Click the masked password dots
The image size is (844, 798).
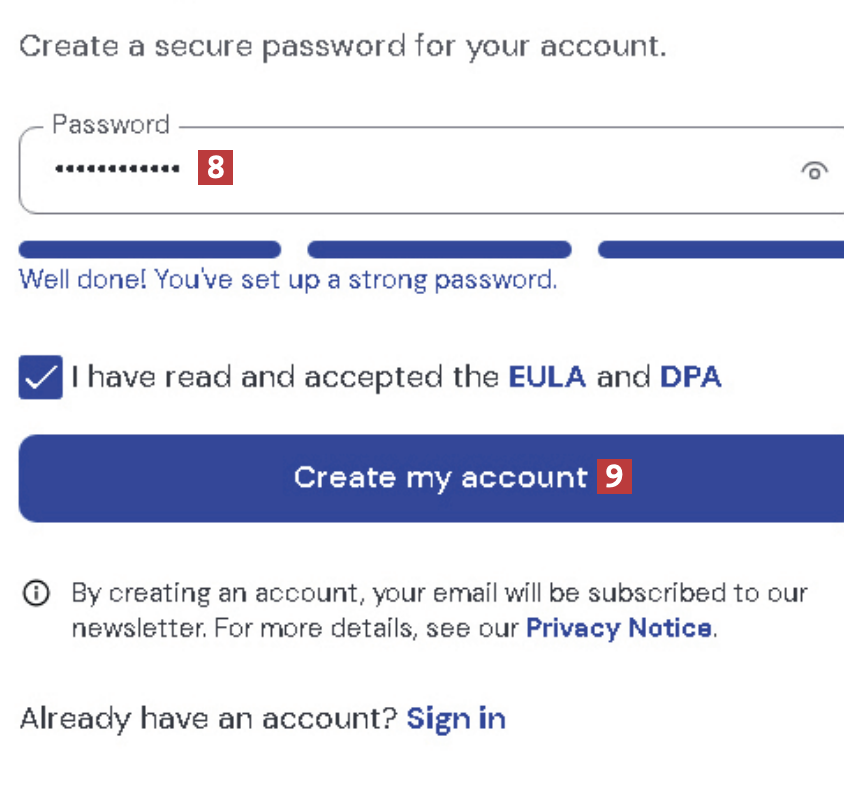(117, 169)
